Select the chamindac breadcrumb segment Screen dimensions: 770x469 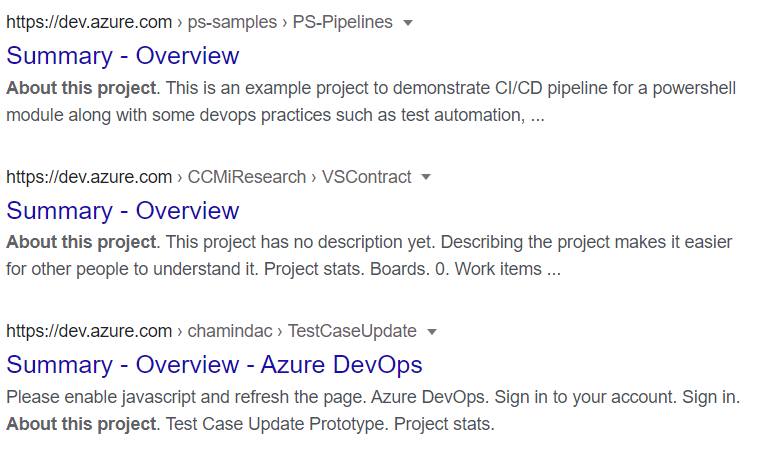pos(230,331)
